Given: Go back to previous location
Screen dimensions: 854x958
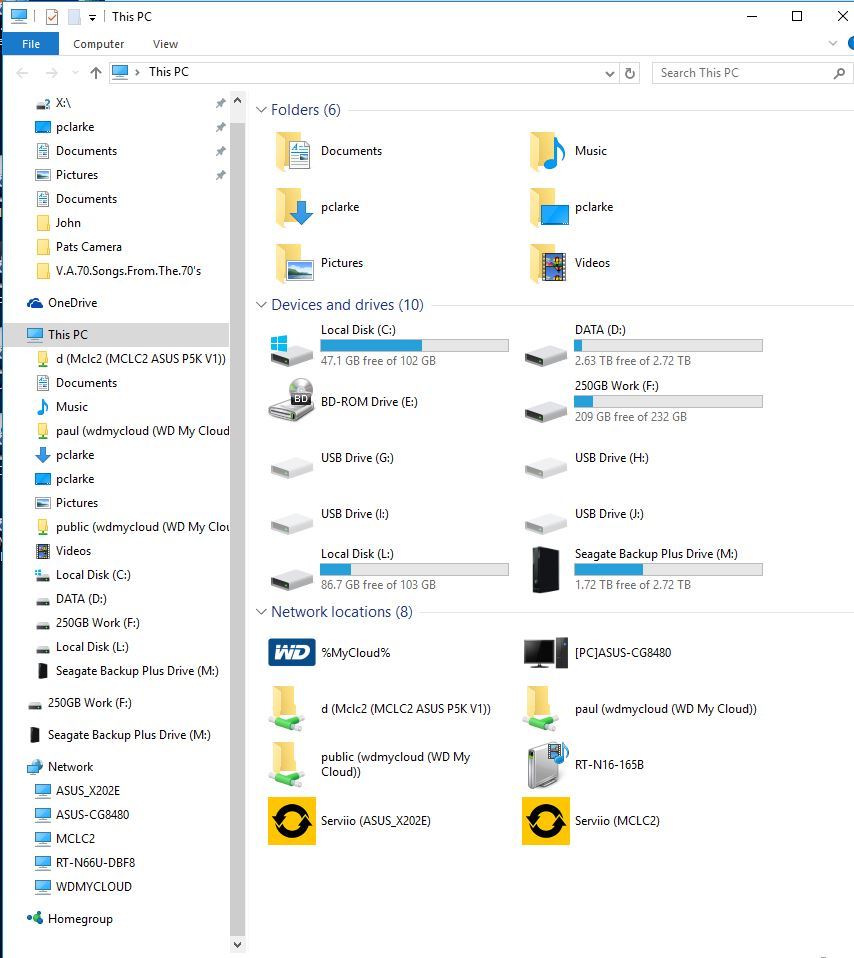Looking at the screenshot, I should (23, 73).
